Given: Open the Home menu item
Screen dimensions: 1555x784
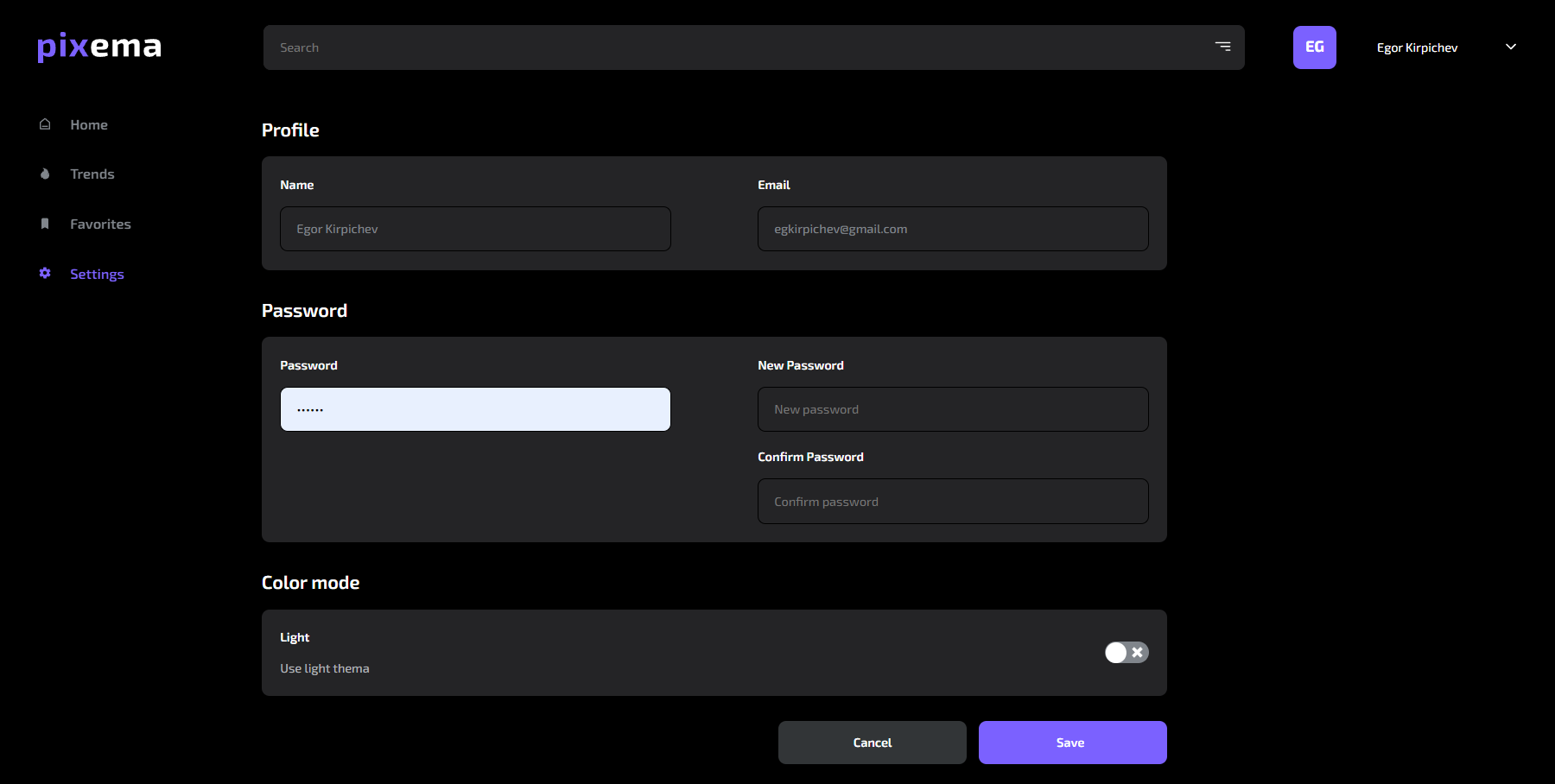Looking at the screenshot, I should (x=88, y=124).
